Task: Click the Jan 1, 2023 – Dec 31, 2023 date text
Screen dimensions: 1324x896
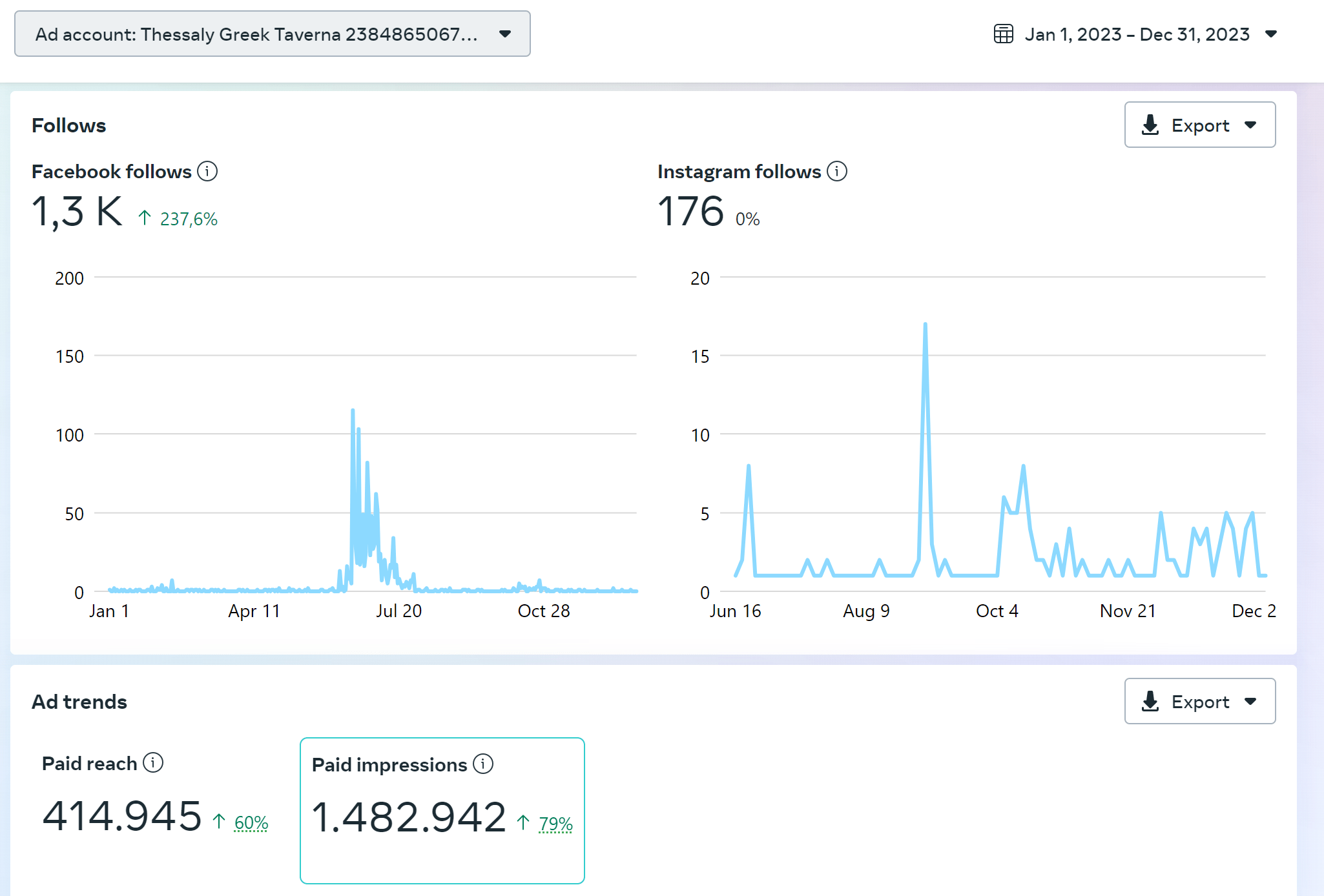Action: click(x=1137, y=34)
